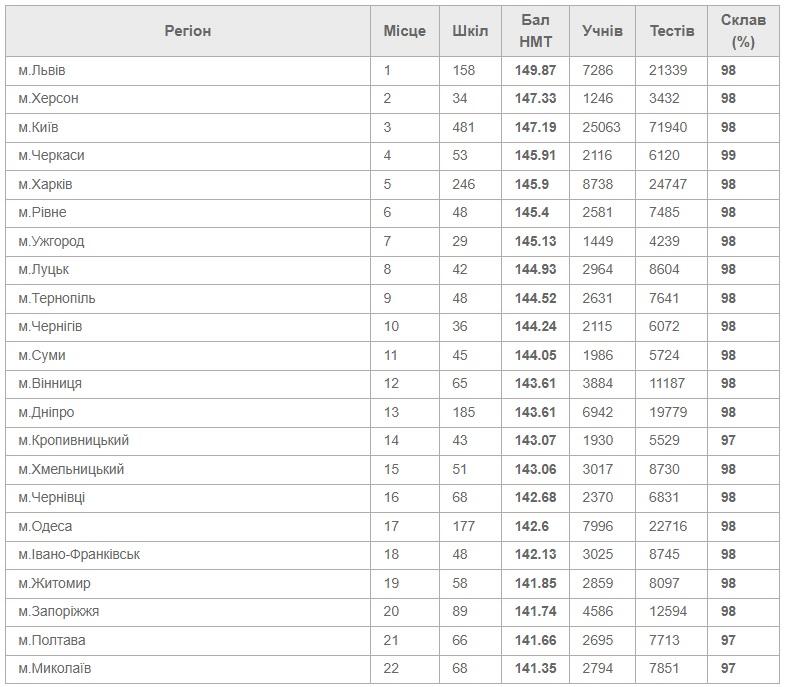Click the м.Івано-Франківськ region name
787x687 pixels.
click(79, 555)
